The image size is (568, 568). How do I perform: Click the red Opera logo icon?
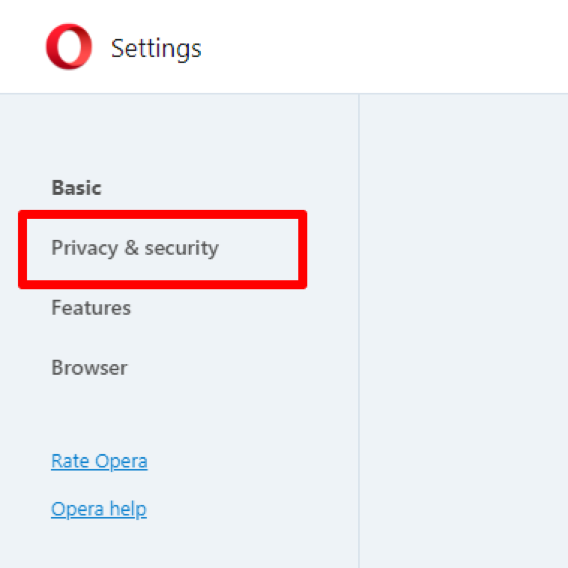tap(69, 47)
